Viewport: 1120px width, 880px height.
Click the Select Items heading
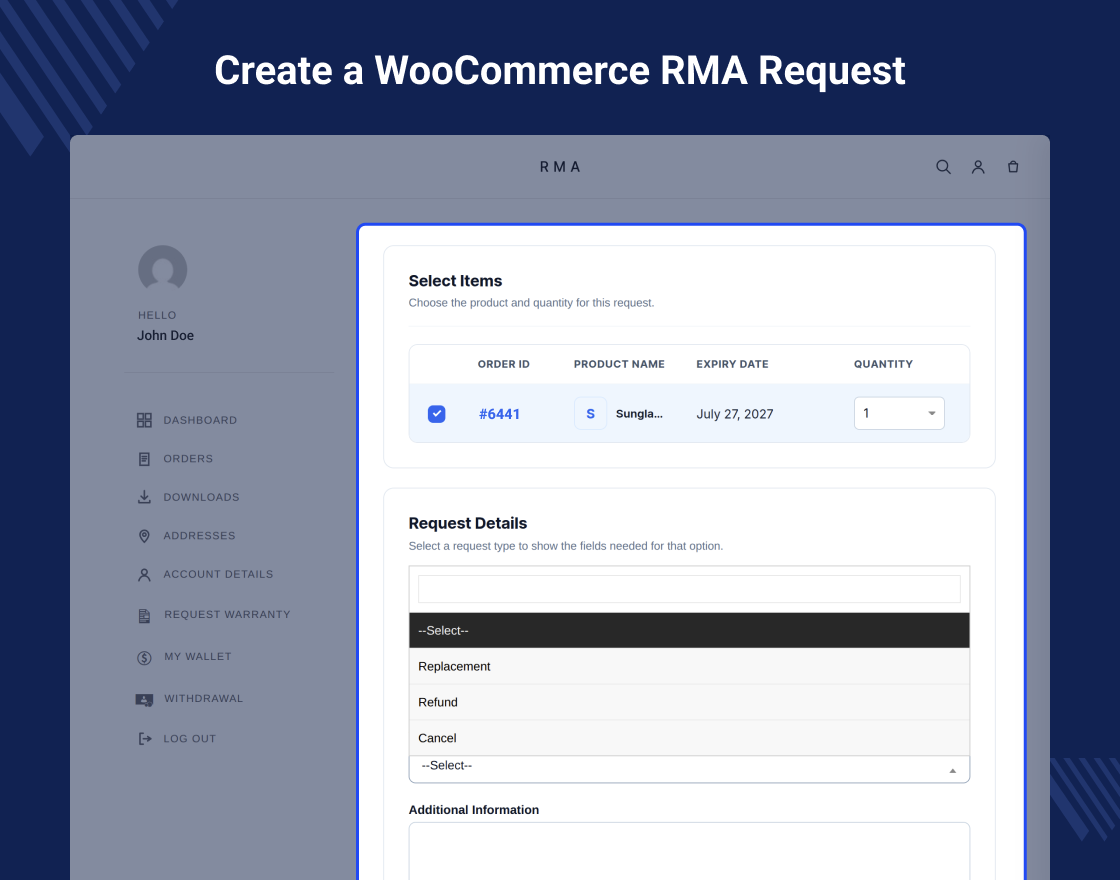pyautogui.click(x=455, y=281)
